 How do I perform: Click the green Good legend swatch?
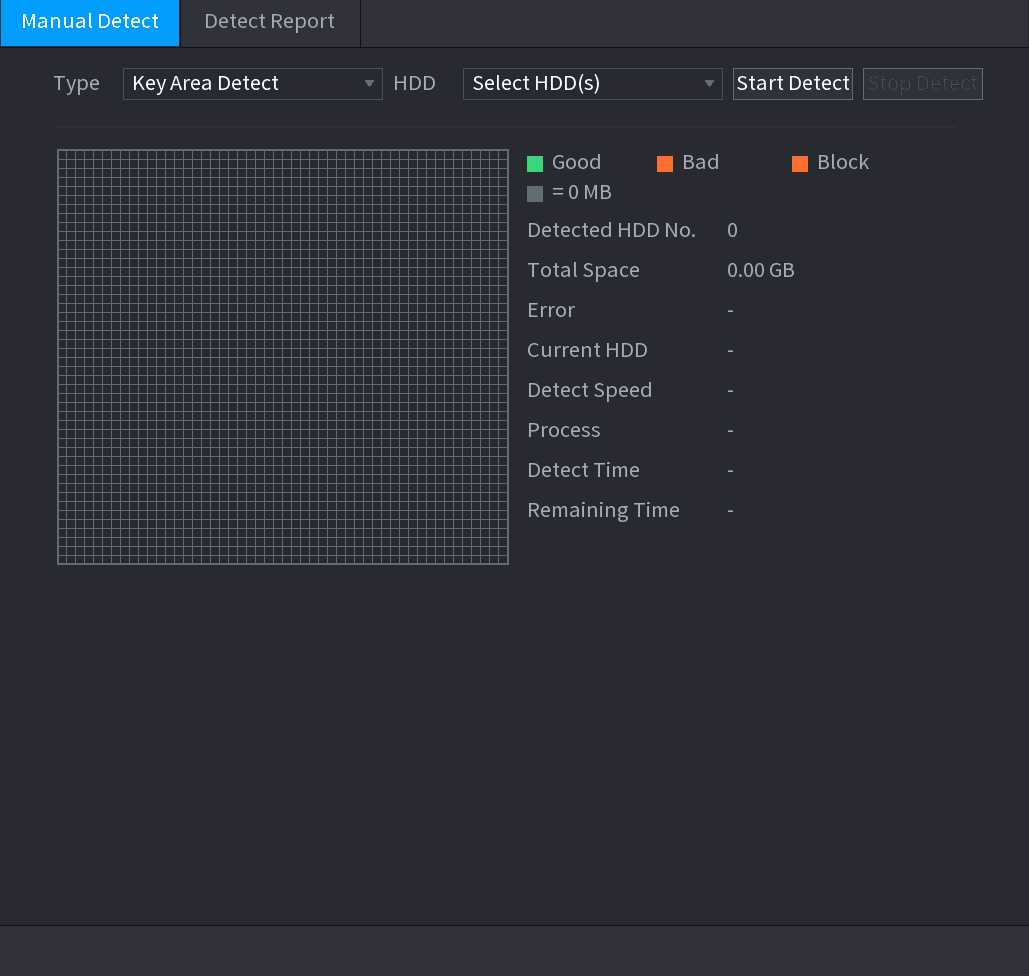[x=535, y=163]
